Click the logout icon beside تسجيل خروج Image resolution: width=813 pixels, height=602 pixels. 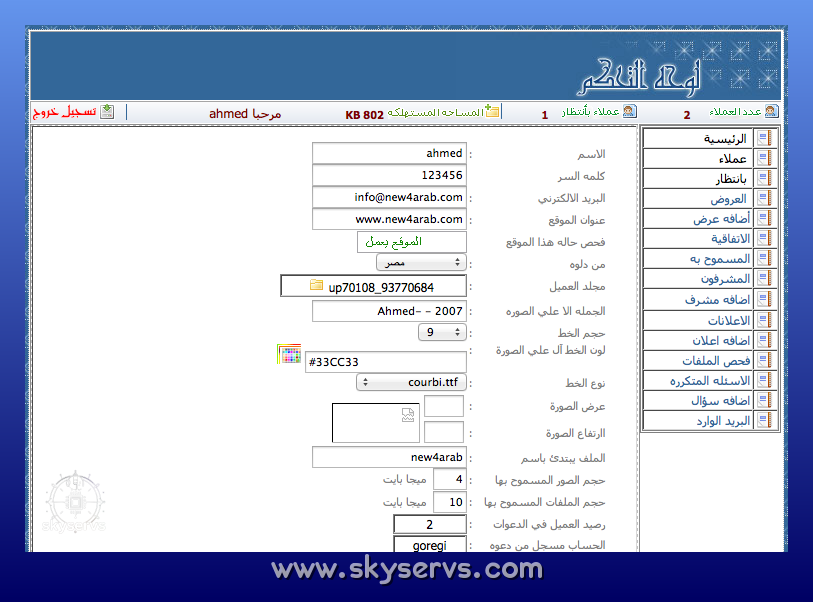(x=107, y=113)
